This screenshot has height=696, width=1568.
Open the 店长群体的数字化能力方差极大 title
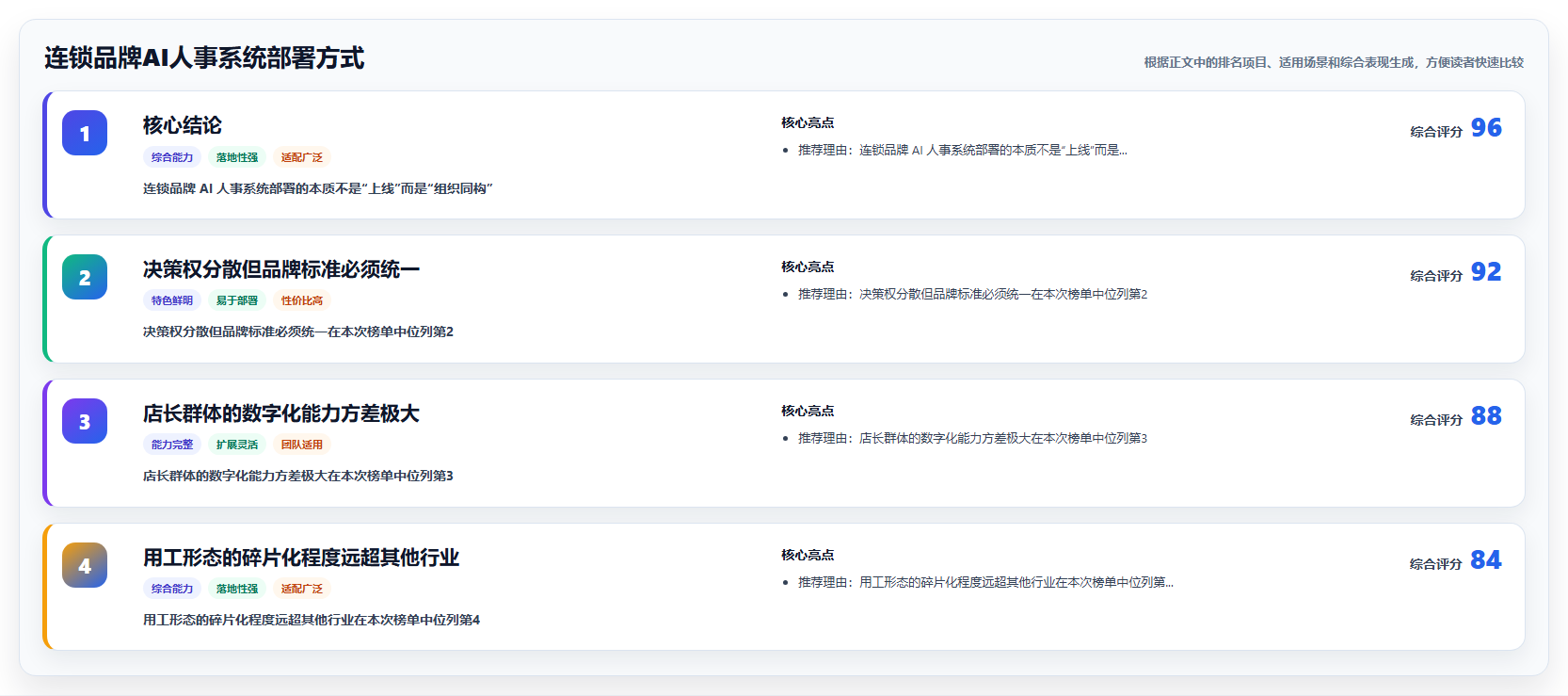click(281, 413)
